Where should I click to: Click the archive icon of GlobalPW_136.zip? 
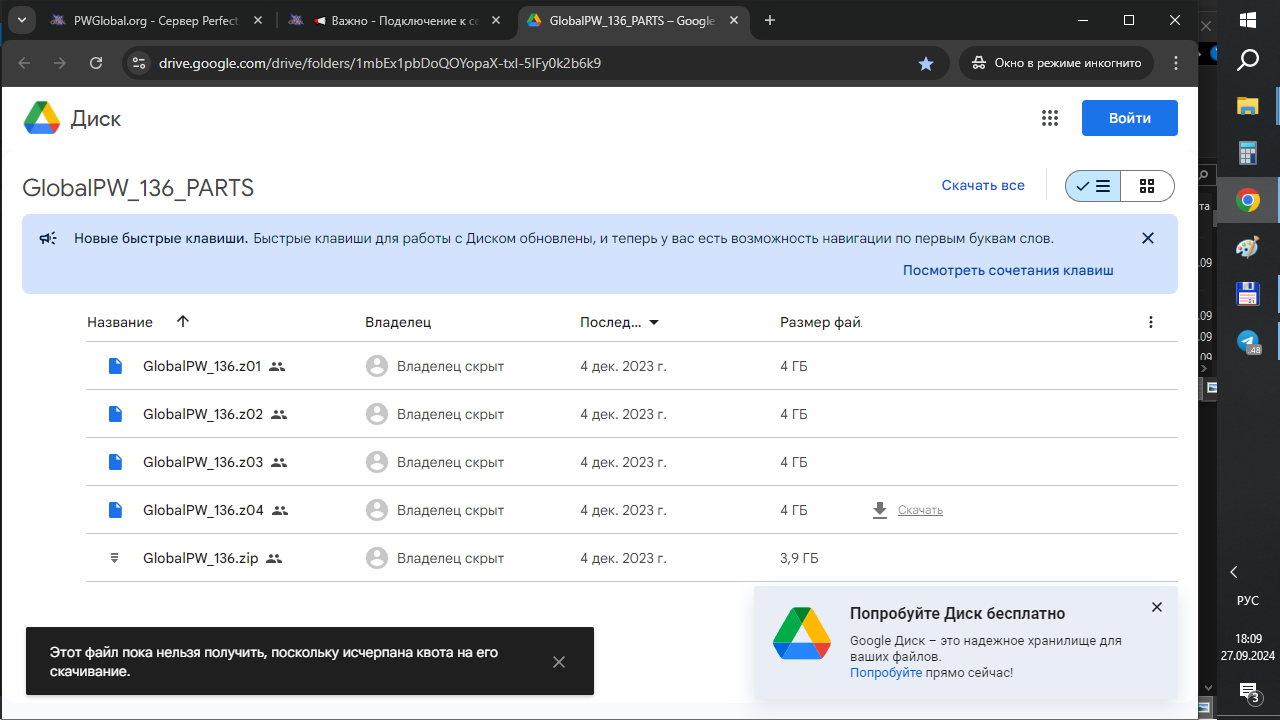[x=115, y=558]
